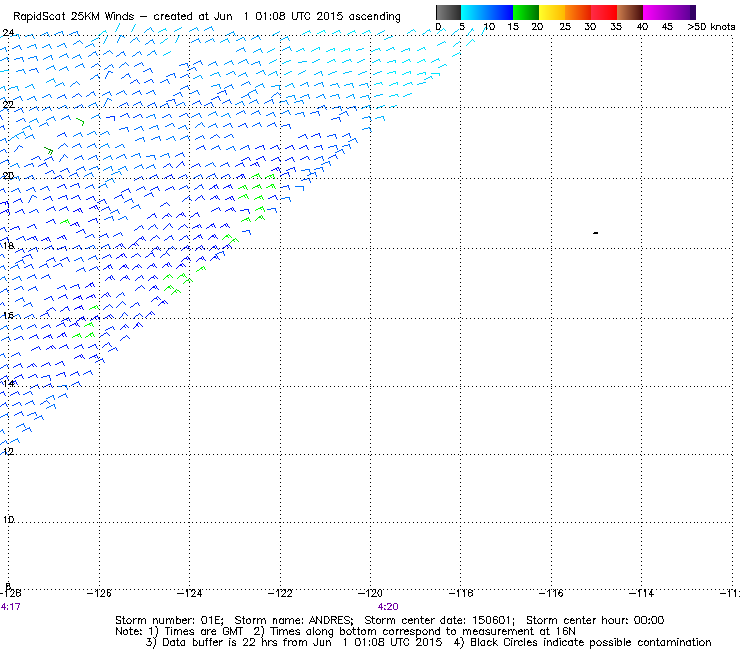Click the 'Storm name: ANDRES;' text
The height and width of the screenshot is (650, 740).
coord(294,620)
